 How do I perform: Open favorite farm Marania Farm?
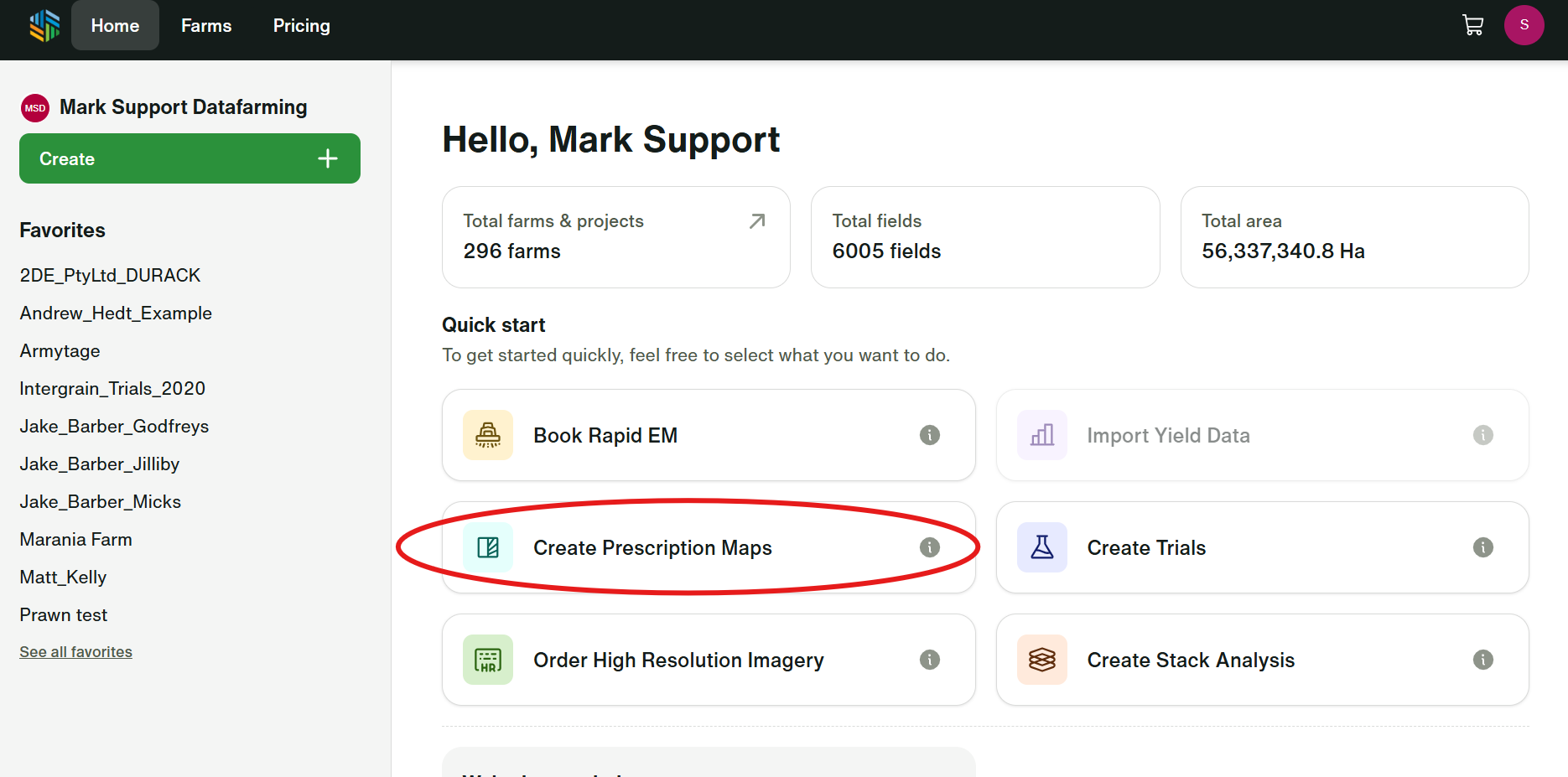click(x=76, y=540)
